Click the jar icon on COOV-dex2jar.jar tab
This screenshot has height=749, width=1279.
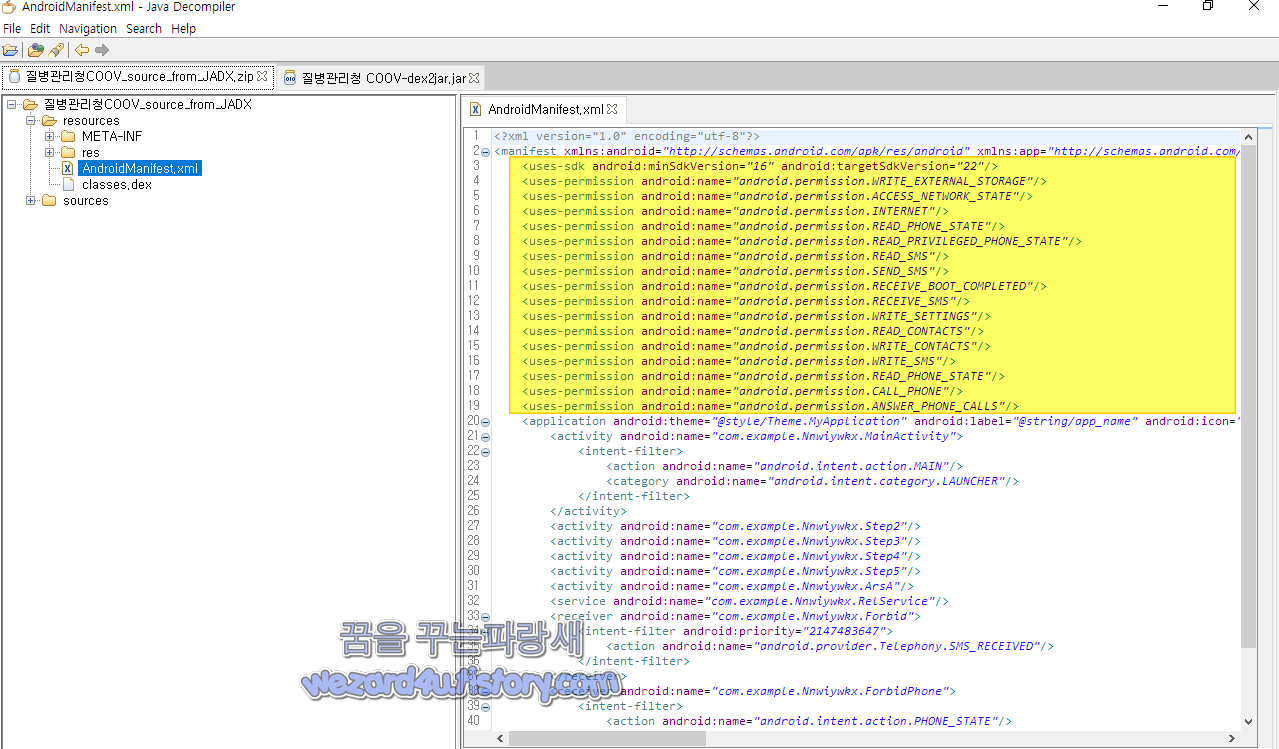(x=290, y=77)
